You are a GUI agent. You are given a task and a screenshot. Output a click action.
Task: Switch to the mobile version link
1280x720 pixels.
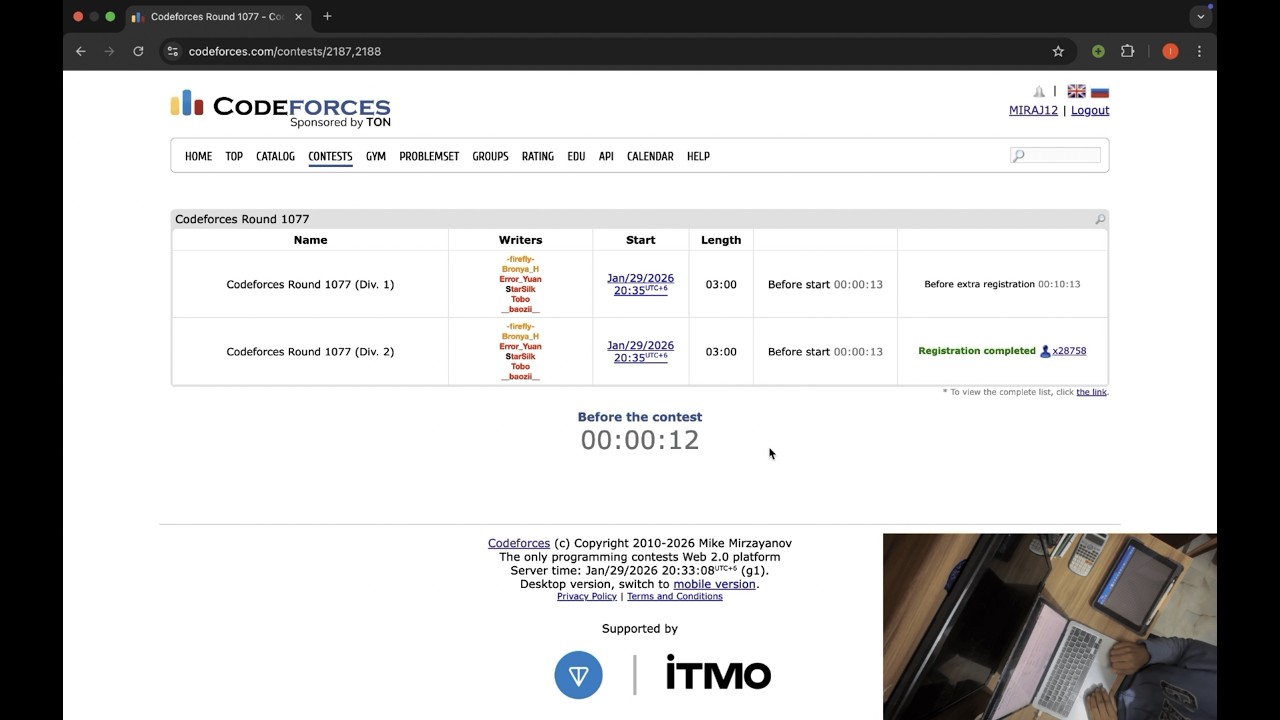[714, 584]
